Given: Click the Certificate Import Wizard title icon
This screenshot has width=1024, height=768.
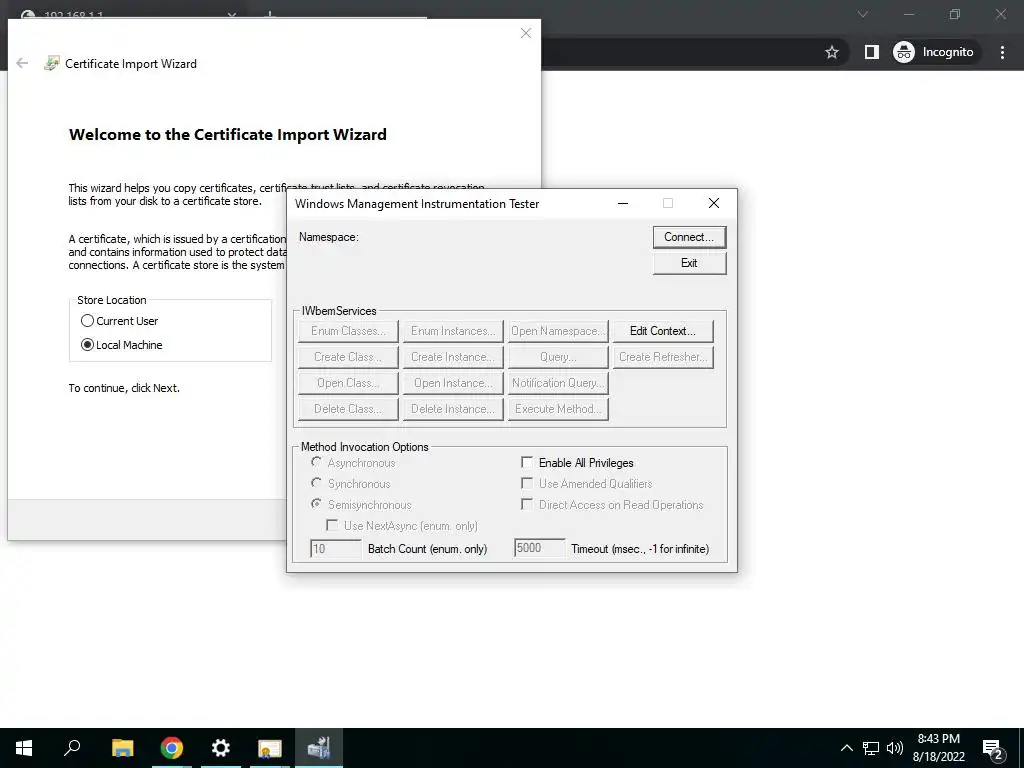Looking at the screenshot, I should [52, 63].
